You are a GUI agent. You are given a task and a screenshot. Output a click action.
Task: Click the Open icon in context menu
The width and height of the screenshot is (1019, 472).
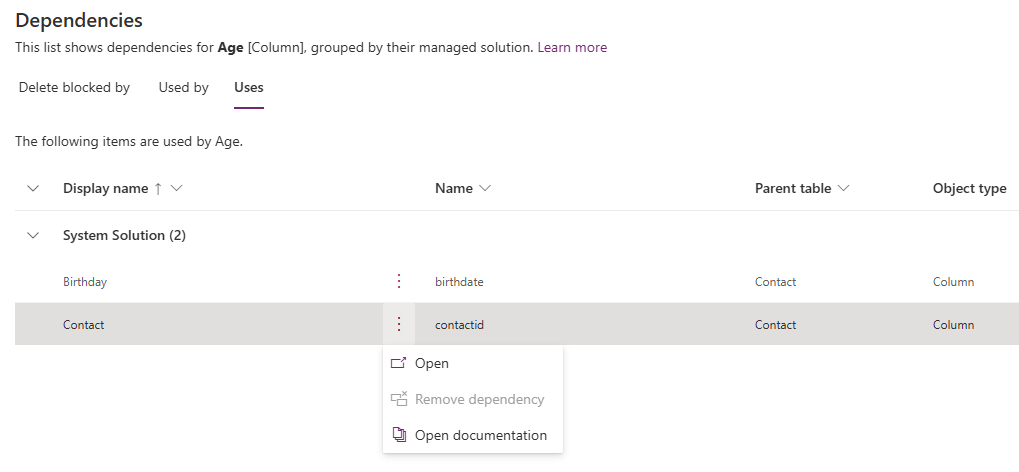pyautogui.click(x=399, y=363)
